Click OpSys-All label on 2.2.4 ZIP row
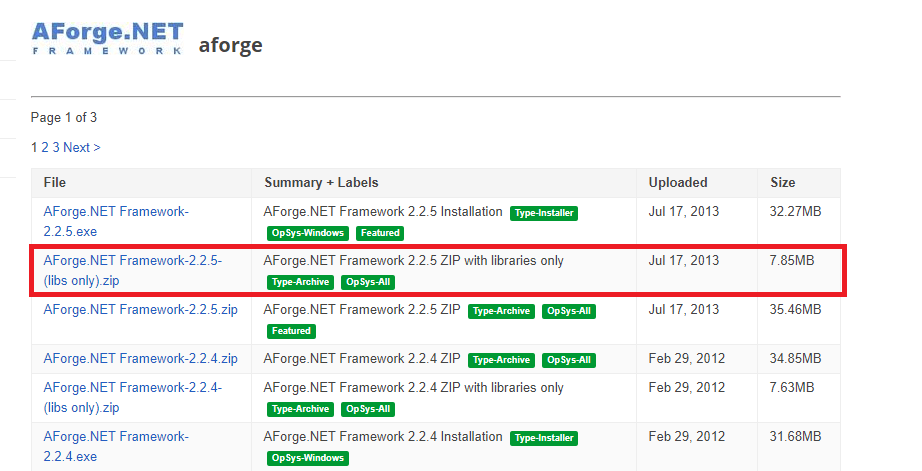The image size is (922, 471). pyautogui.click(x=569, y=360)
